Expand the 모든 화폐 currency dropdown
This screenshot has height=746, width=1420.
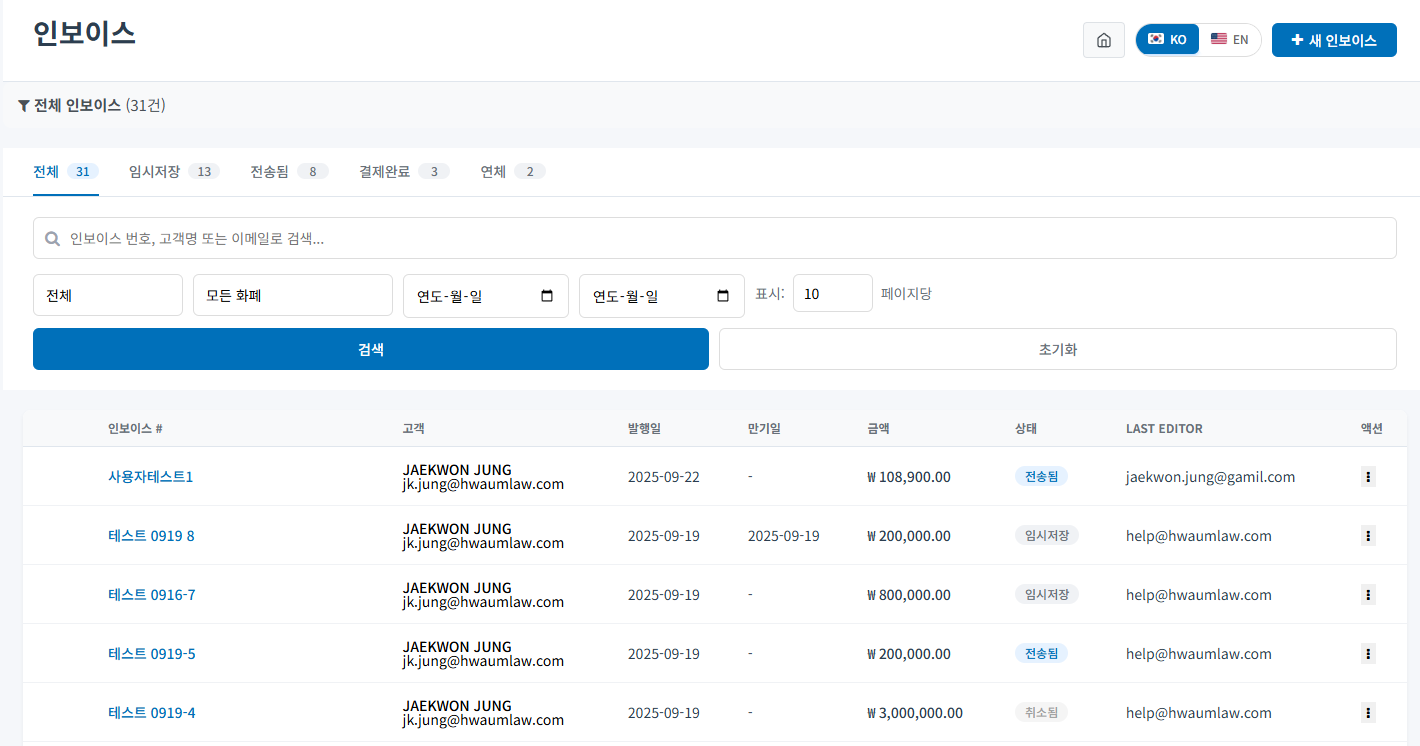pos(292,295)
